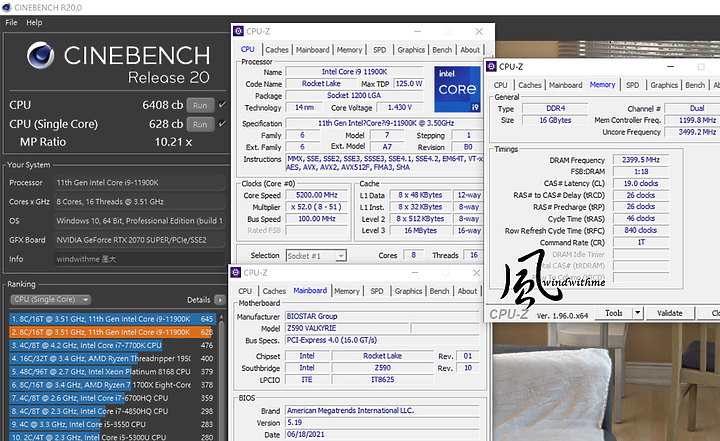720x441 pixels.
Task: Click the Tools button in CPU-Z
Action: (613, 313)
